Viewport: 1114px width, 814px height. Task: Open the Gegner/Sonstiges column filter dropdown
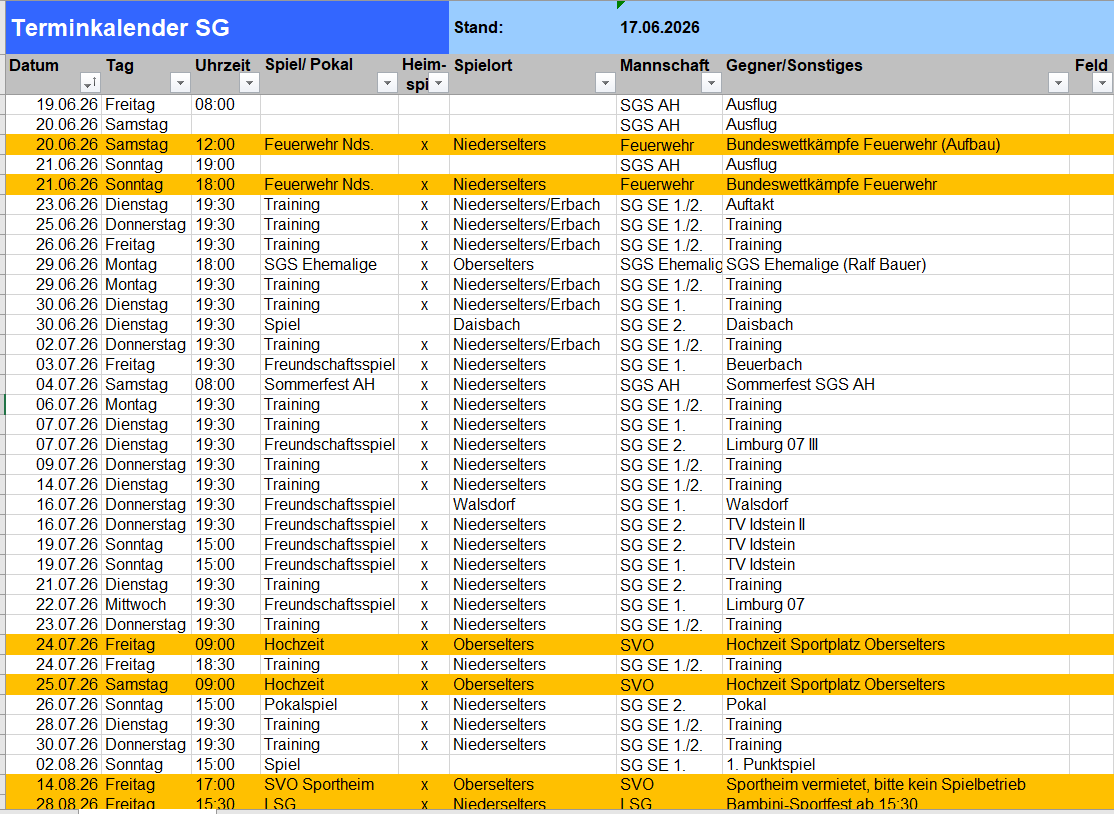coord(1058,83)
